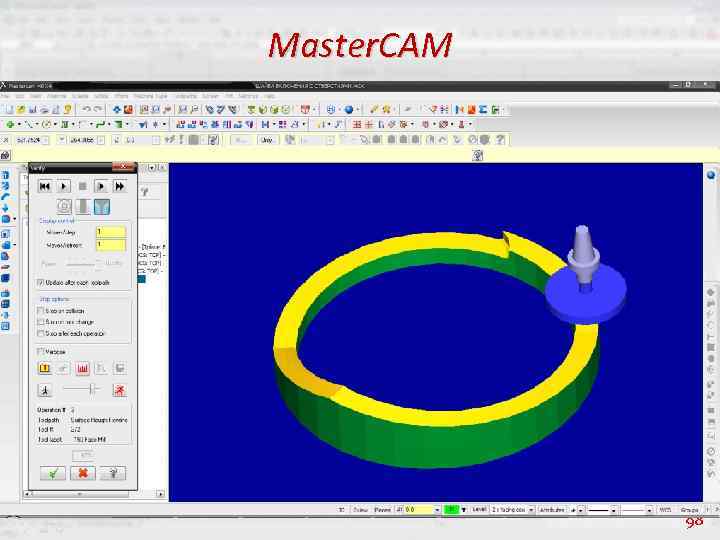The image size is (720, 540).
Task: Click the Undo toolbar icon
Action: pos(86,109)
